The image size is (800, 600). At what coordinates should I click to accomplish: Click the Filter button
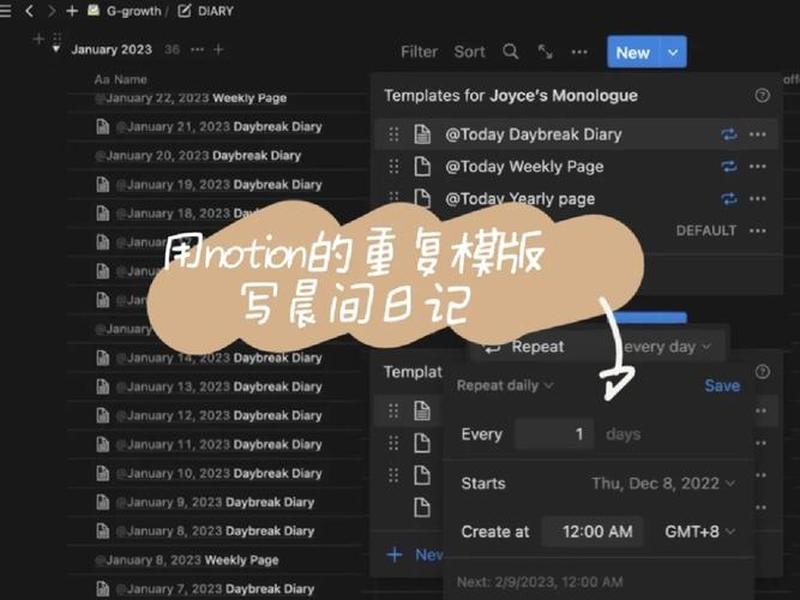(419, 52)
